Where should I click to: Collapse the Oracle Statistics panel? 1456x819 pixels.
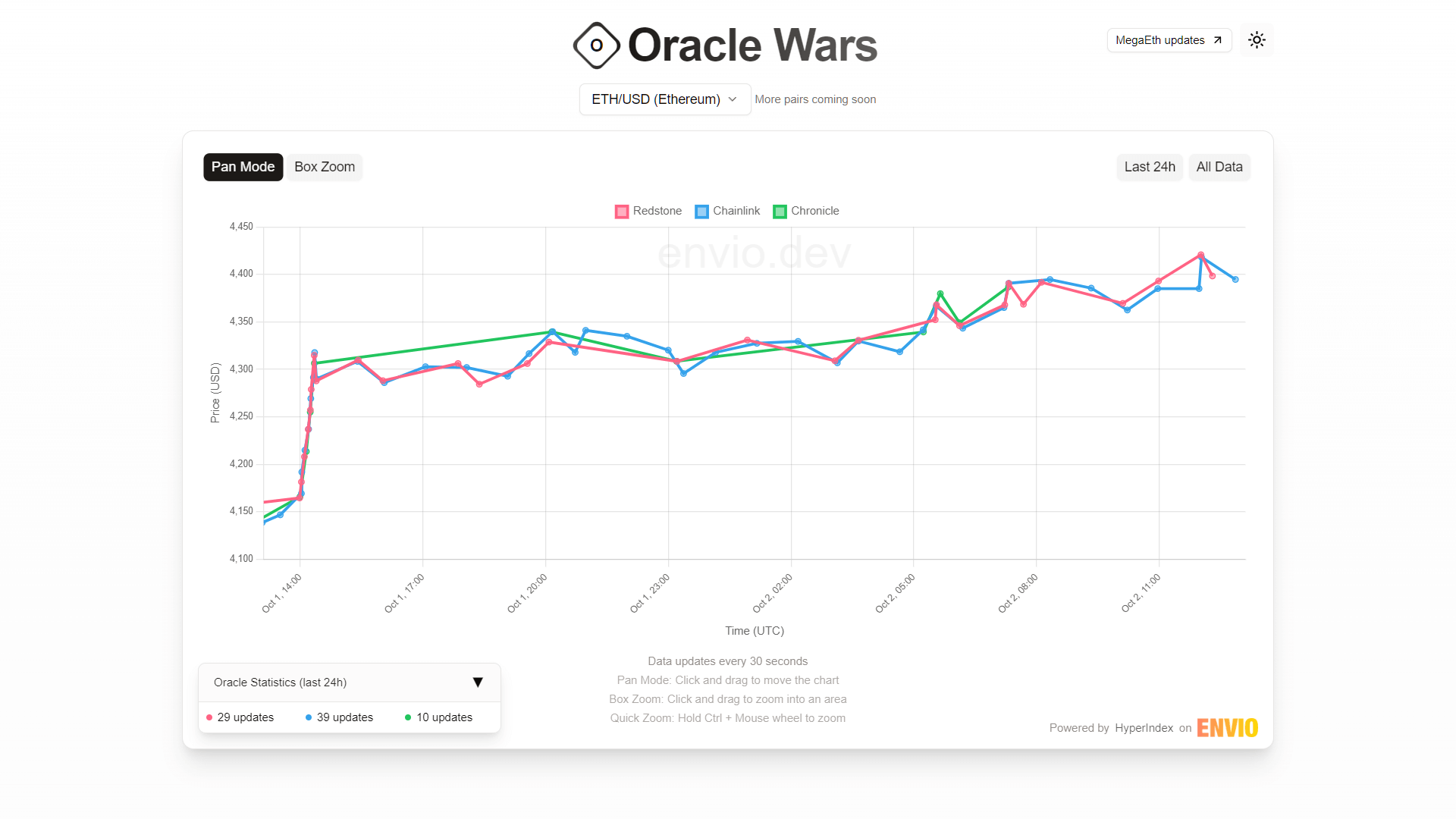tap(478, 682)
